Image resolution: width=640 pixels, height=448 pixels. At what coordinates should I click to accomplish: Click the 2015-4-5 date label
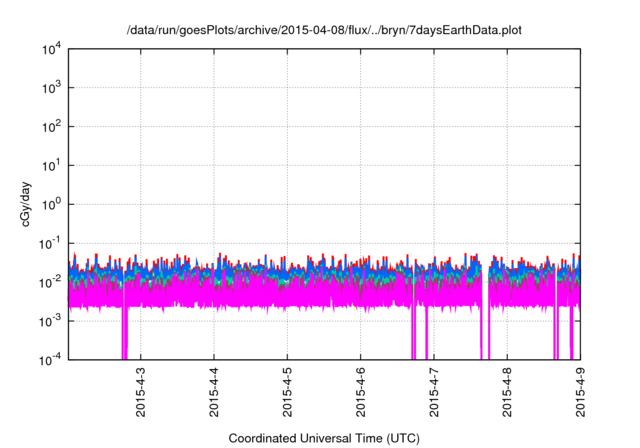pyautogui.click(x=287, y=392)
